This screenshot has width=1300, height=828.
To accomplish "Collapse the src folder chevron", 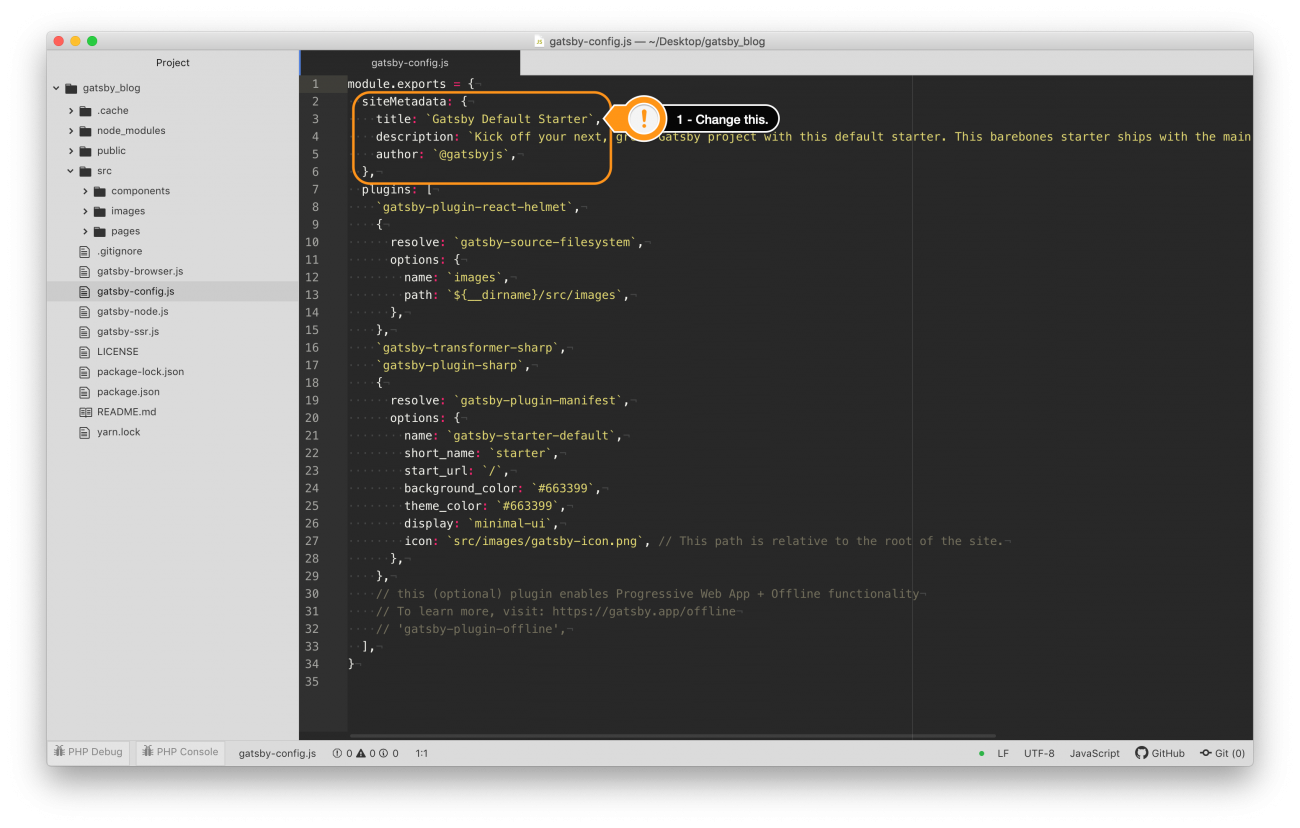I will [x=71, y=171].
